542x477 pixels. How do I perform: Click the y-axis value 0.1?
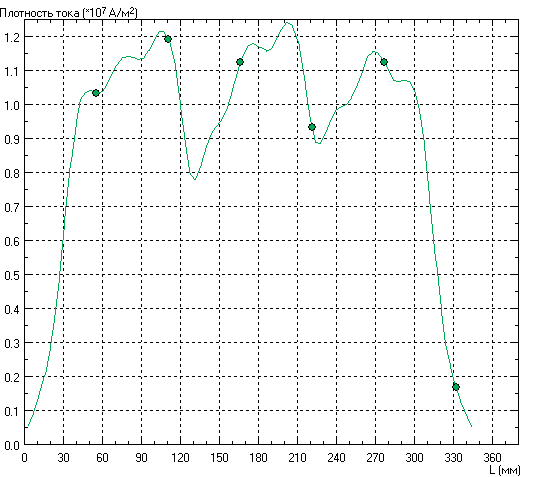tap(12, 412)
